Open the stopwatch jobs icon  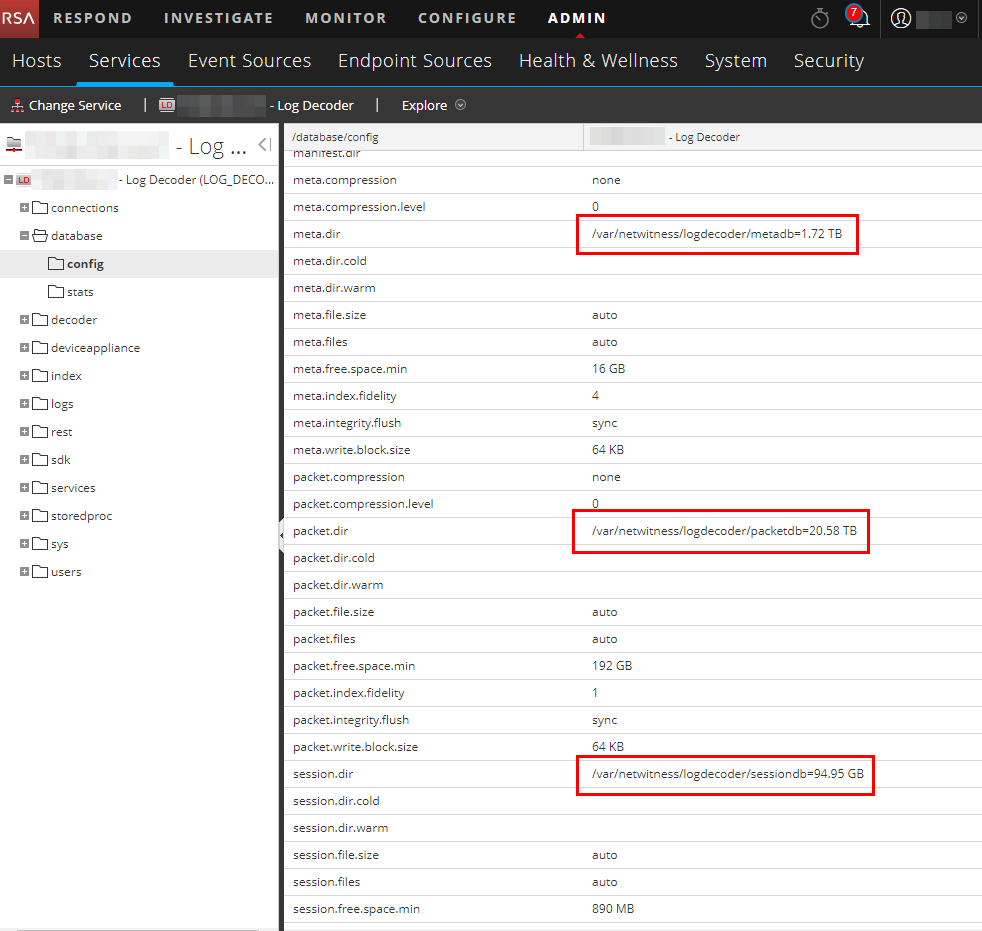tap(820, 18)
